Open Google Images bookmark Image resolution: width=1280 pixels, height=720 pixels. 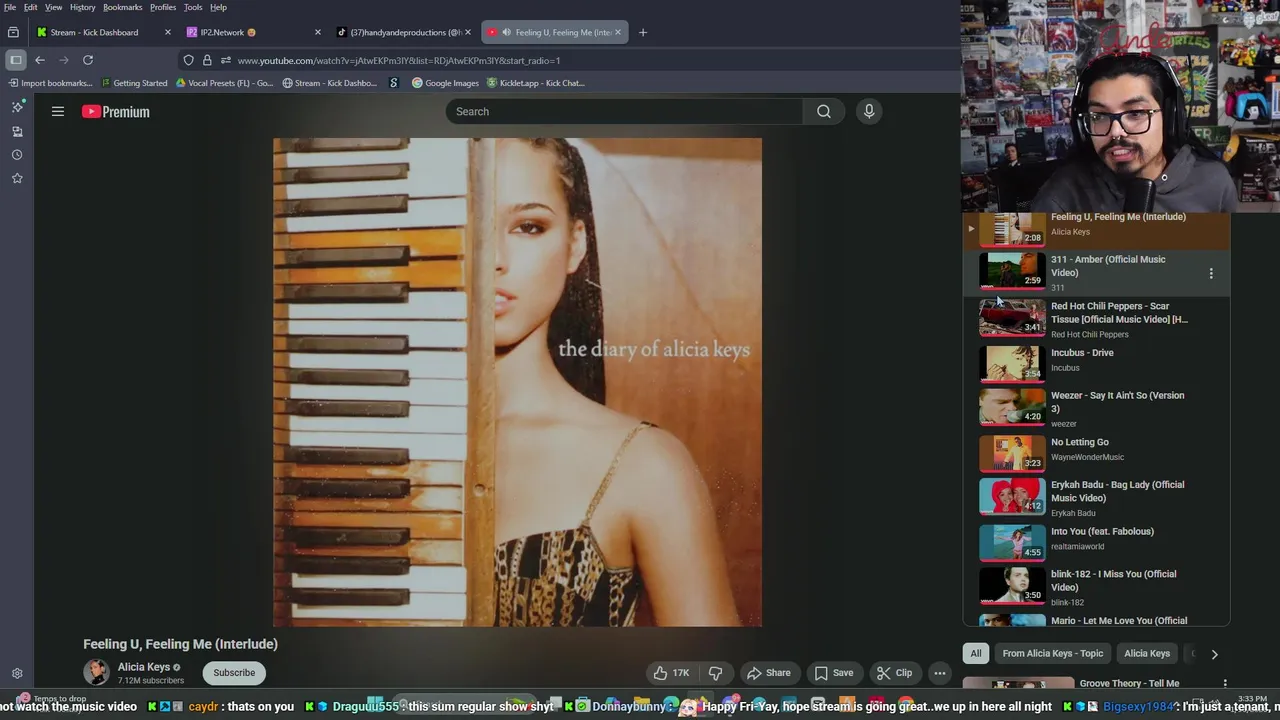[x=446, y=83]
